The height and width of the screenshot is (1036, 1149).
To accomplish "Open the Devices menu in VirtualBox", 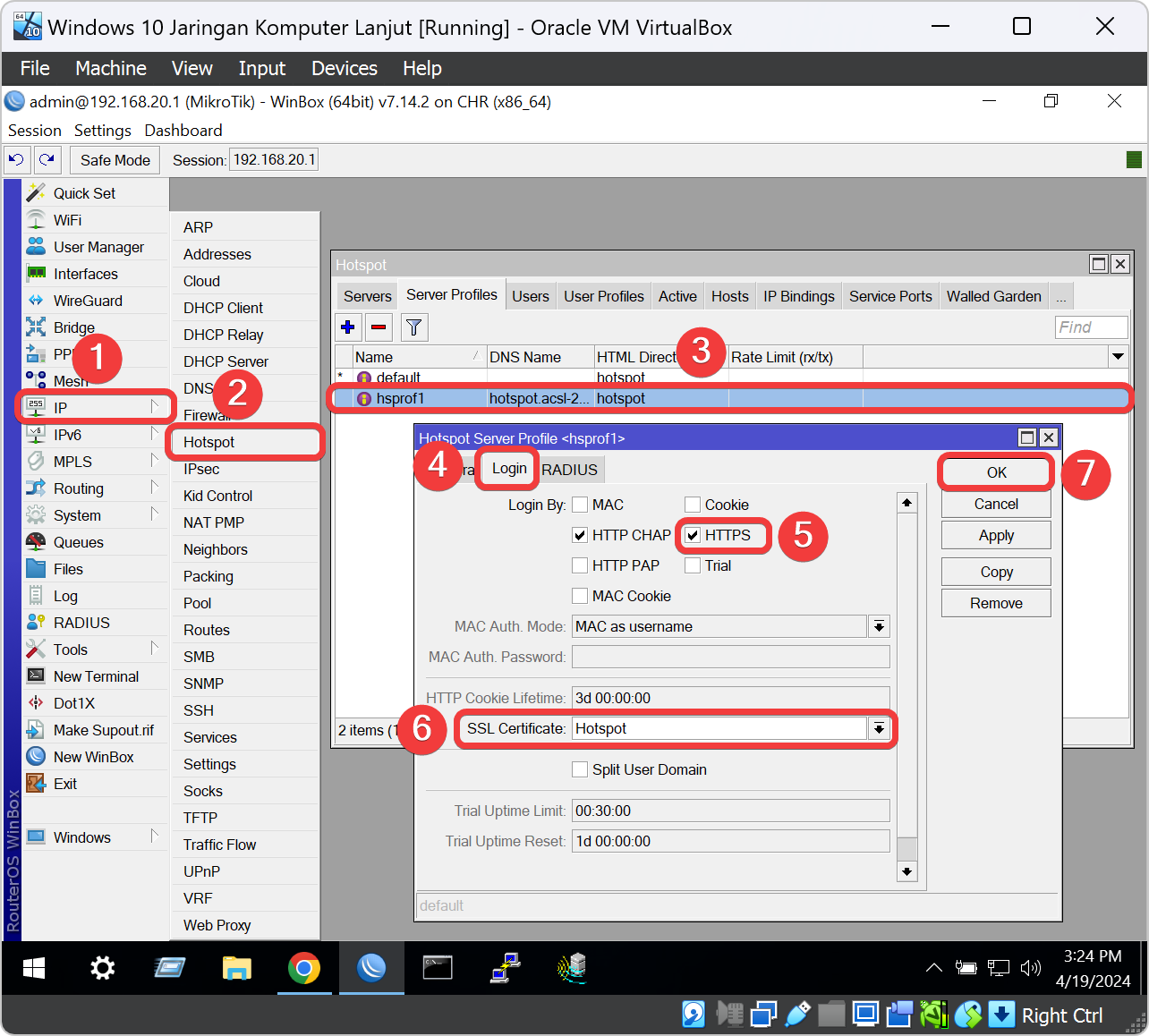I will [x=344, y=68].
